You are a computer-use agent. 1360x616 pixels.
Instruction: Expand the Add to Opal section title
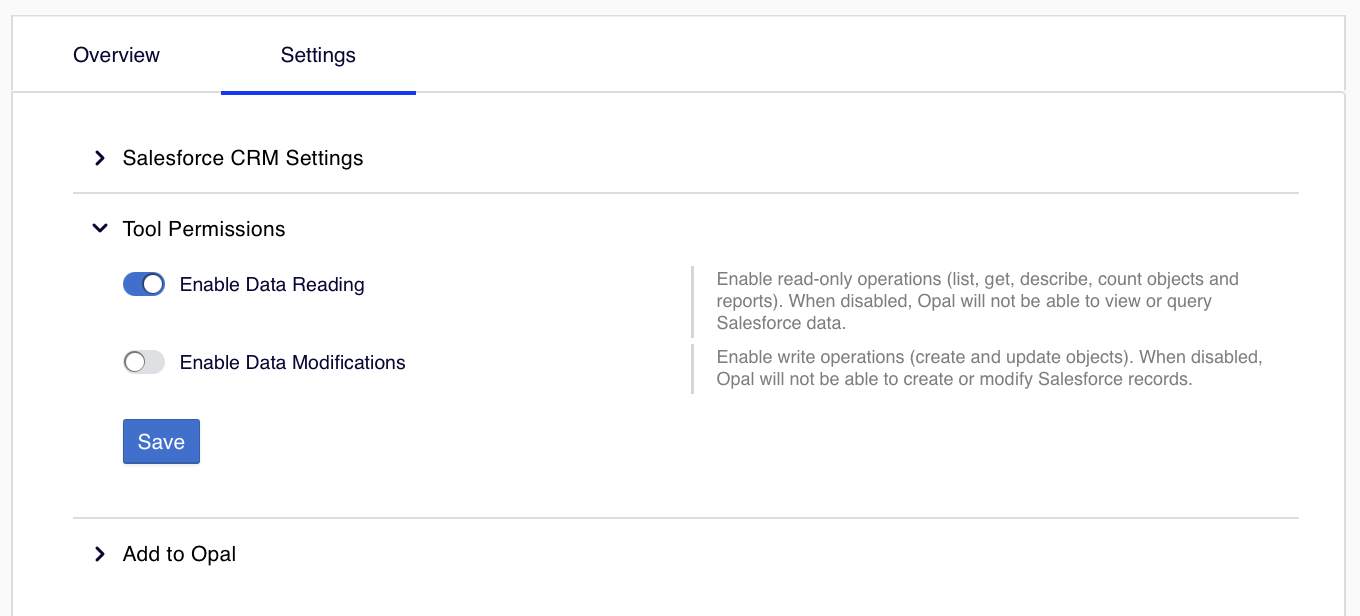179,554
